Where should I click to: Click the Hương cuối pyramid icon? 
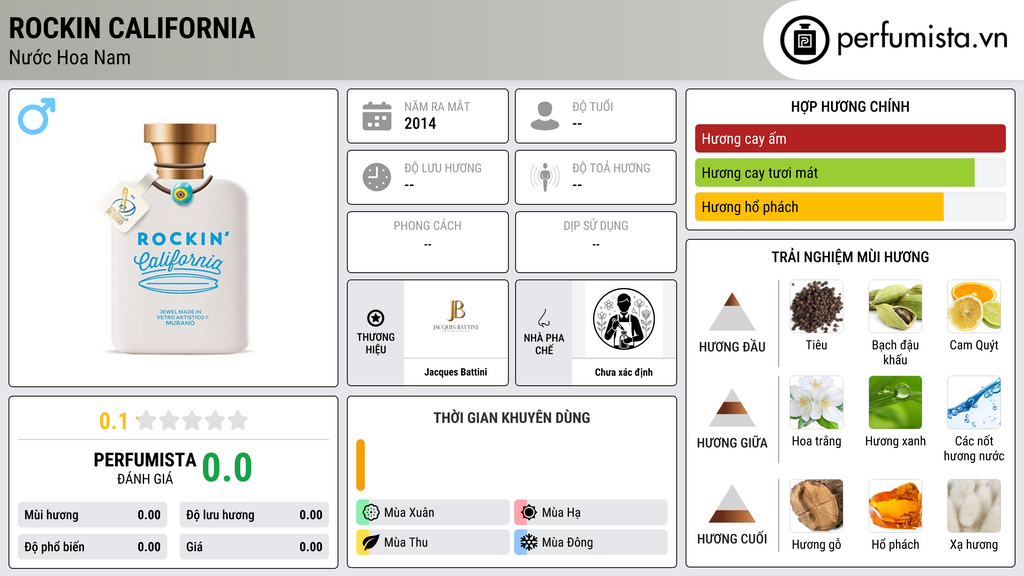[x=732, y=504]
